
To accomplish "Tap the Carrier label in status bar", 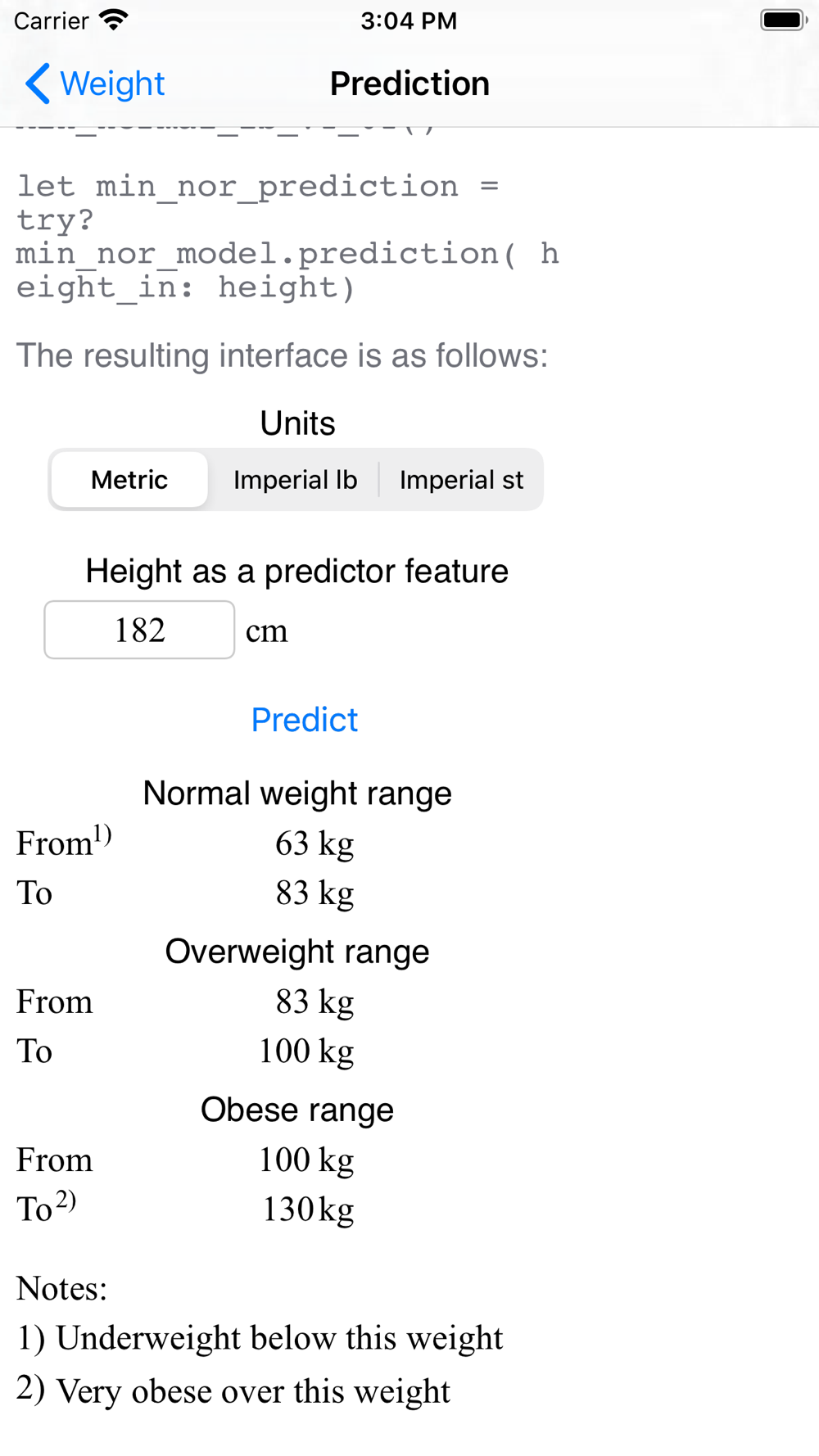I will pyautogui.click(x=51, y=20).
